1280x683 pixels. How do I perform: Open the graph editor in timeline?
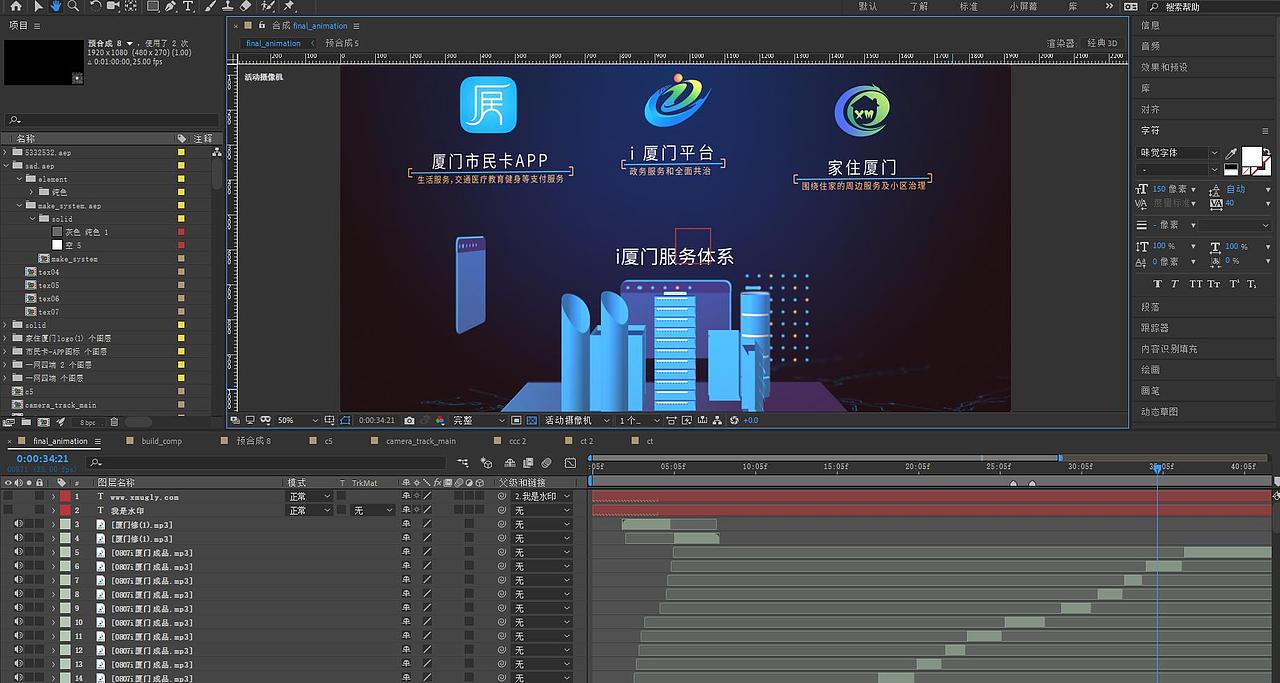click(570, 463)
